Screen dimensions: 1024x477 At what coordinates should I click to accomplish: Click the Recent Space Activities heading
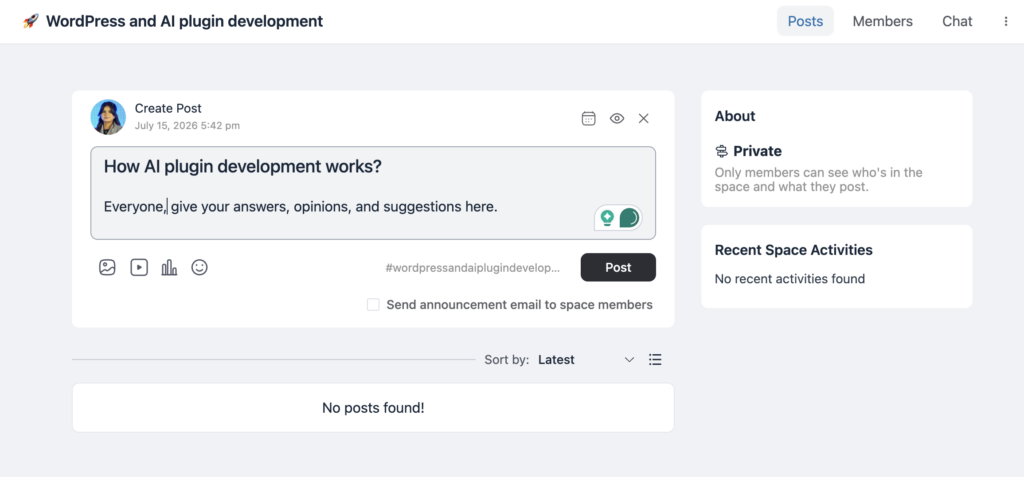[x=793, y=250]
